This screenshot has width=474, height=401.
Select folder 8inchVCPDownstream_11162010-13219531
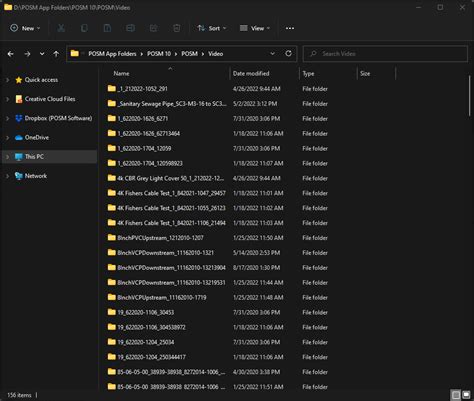click(x=167, y=283)
